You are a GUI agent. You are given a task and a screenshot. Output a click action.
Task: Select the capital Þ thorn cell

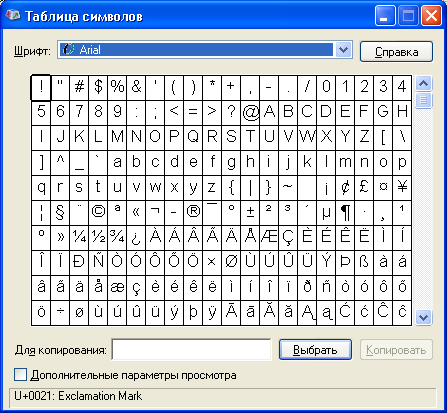click(345, 262)
